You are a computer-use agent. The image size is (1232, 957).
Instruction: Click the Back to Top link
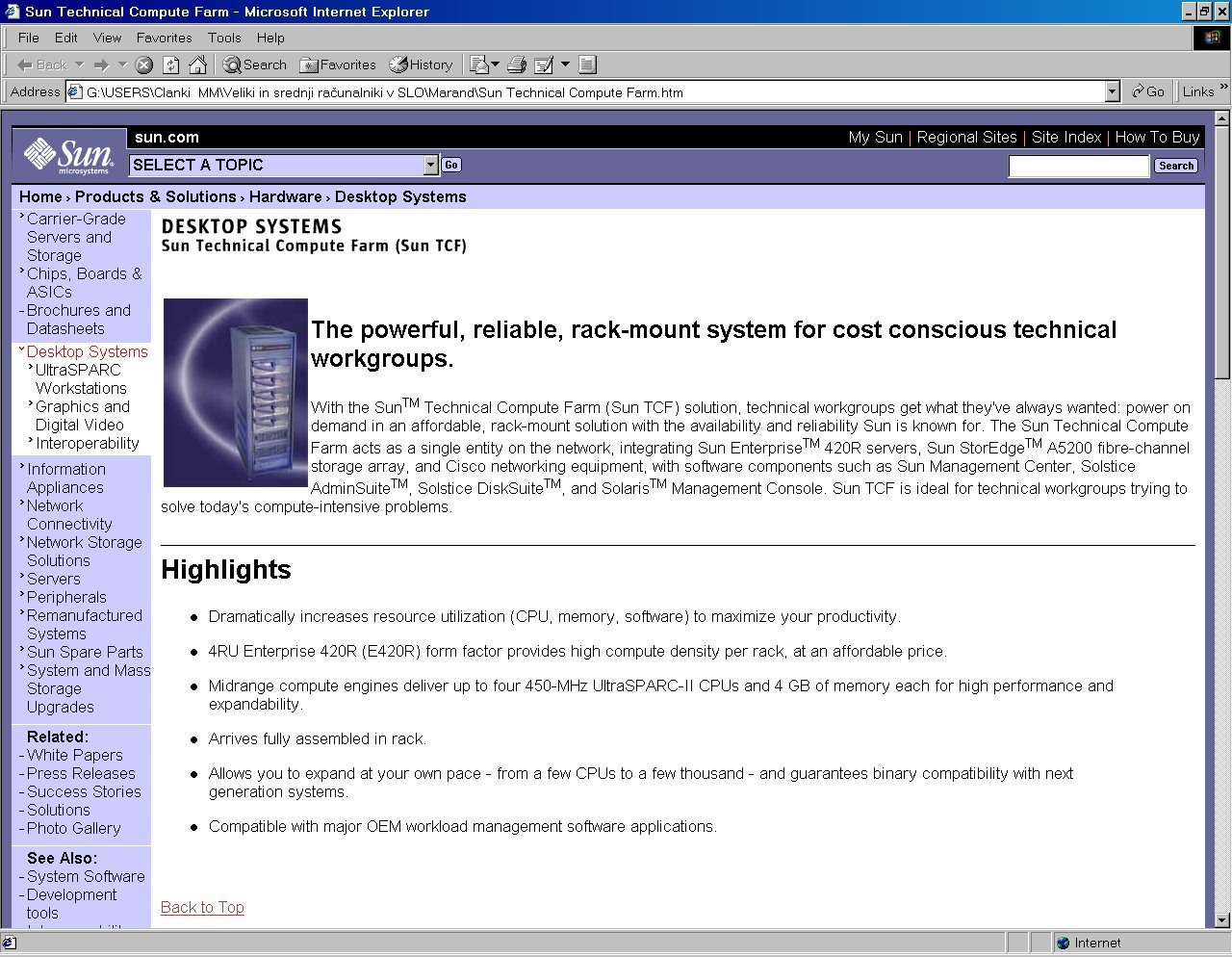202,907
